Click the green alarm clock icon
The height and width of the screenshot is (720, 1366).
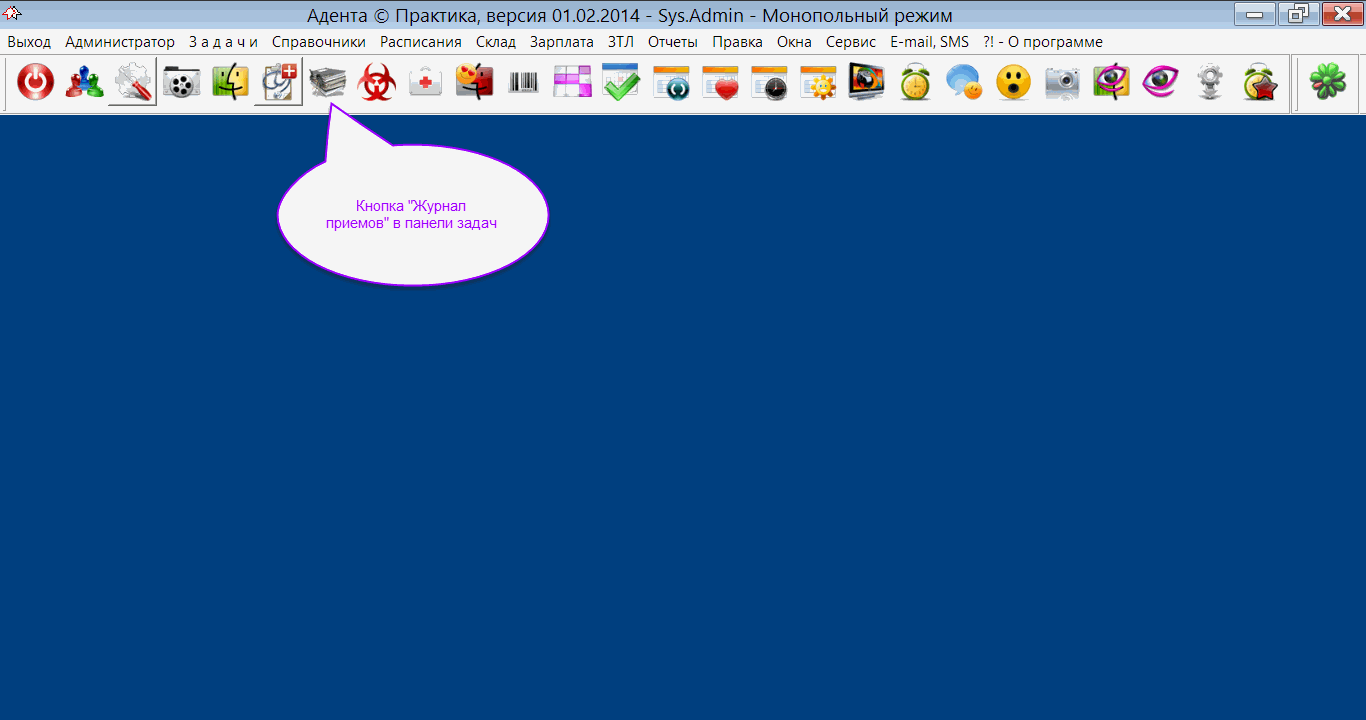coord(915,82)
